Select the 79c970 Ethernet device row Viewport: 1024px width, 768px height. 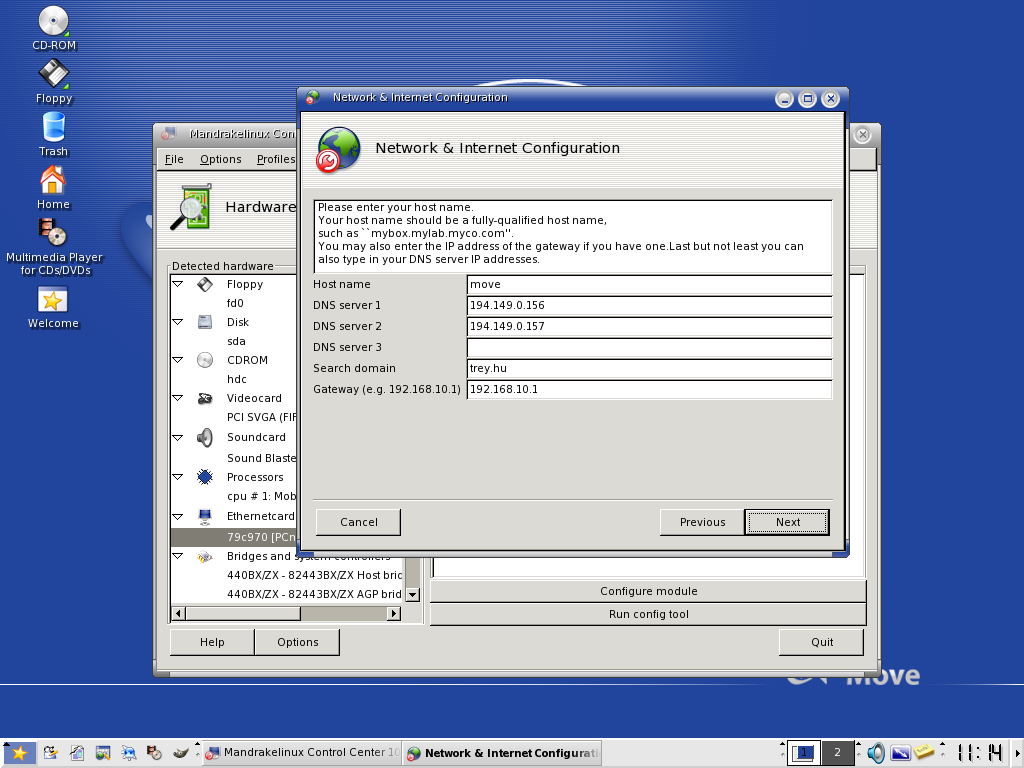pyautogui.click(x=234, y=537)
